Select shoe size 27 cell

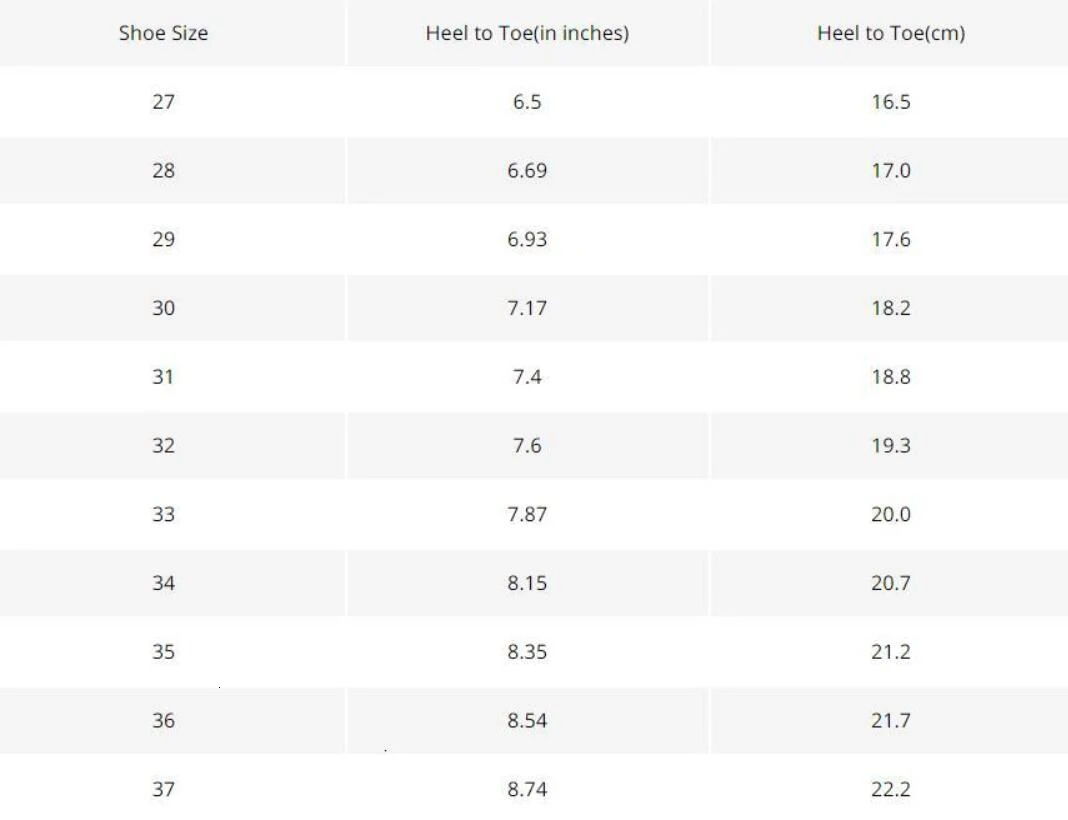pyautogui.click(x=163, y=102)
